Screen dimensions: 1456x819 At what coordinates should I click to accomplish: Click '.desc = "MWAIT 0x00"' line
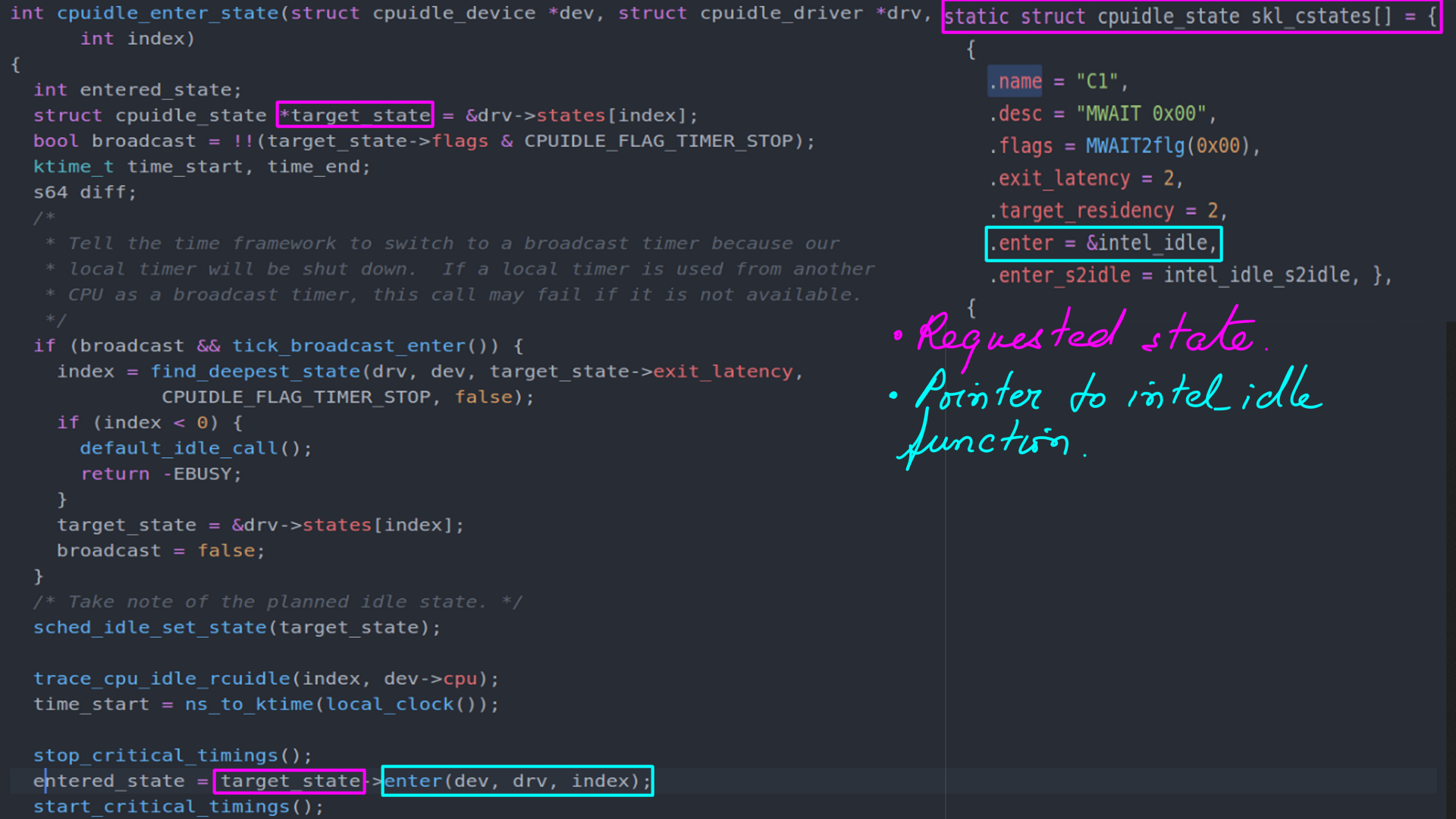click(x=1103, y=114)
